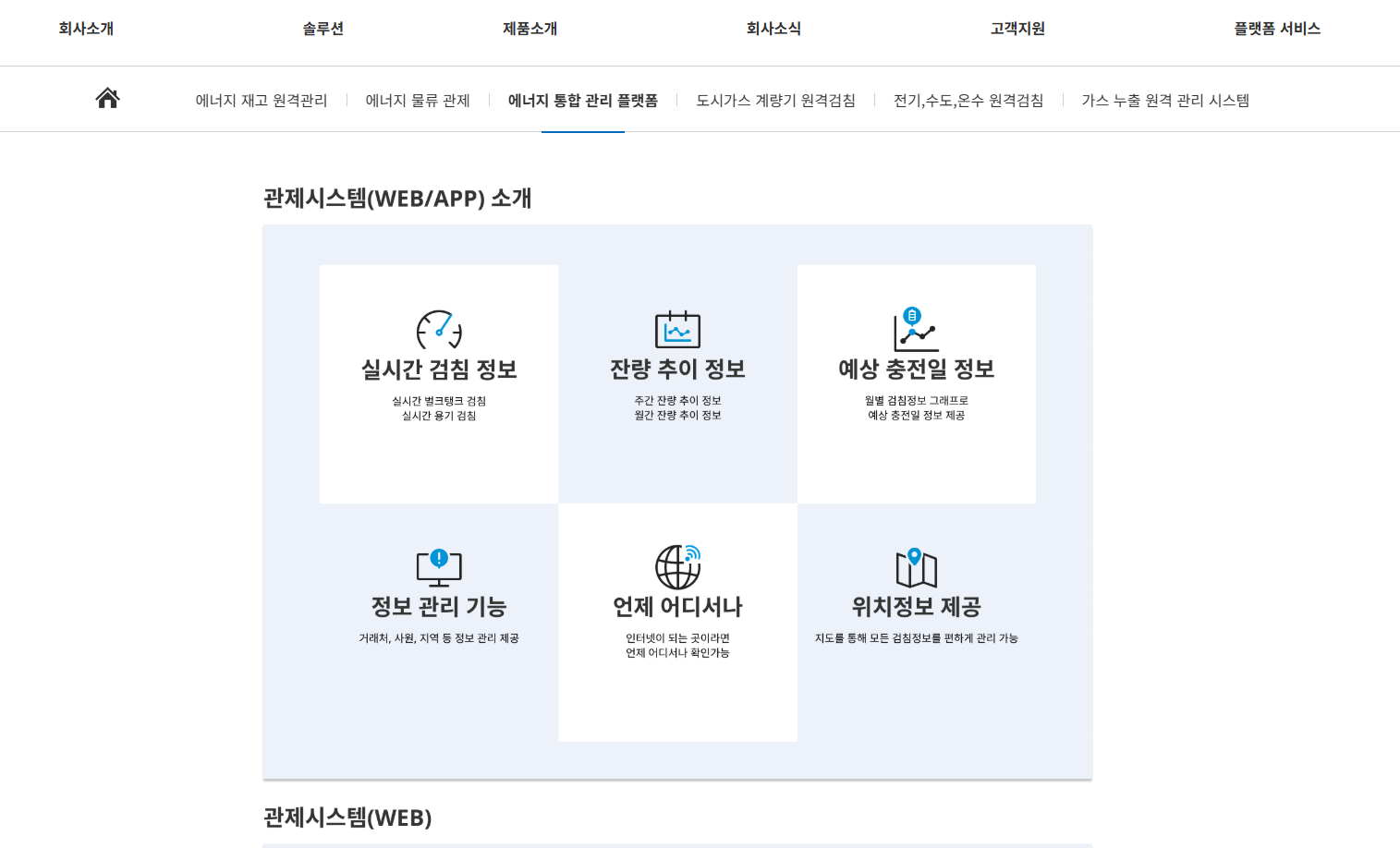Click the text 실시간 벌크탱크 검침
The height and width of the screenshot is (848, 1400).
click(x=439, y=401)
